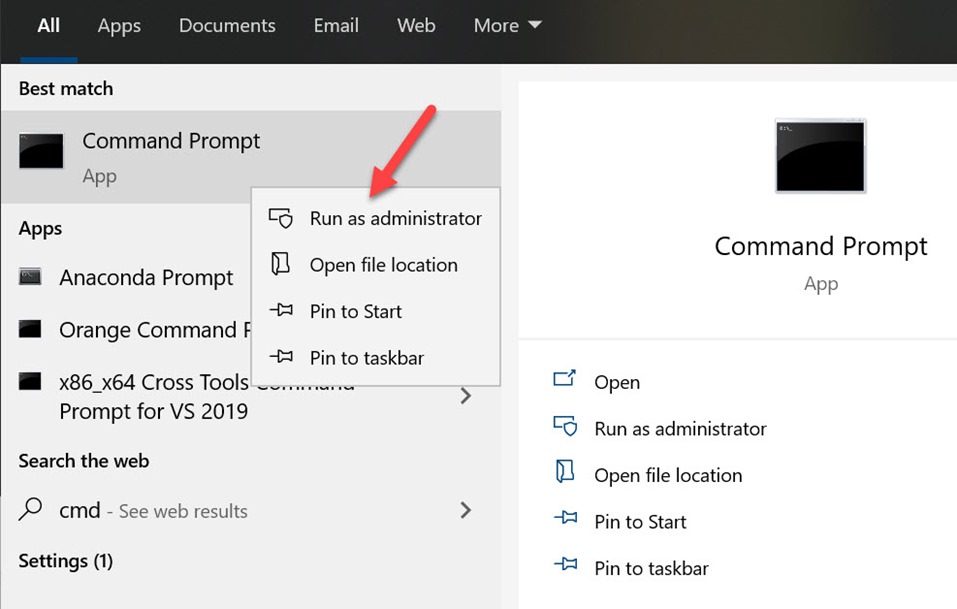Click Run as administrator in the right panel

(680, 428)
